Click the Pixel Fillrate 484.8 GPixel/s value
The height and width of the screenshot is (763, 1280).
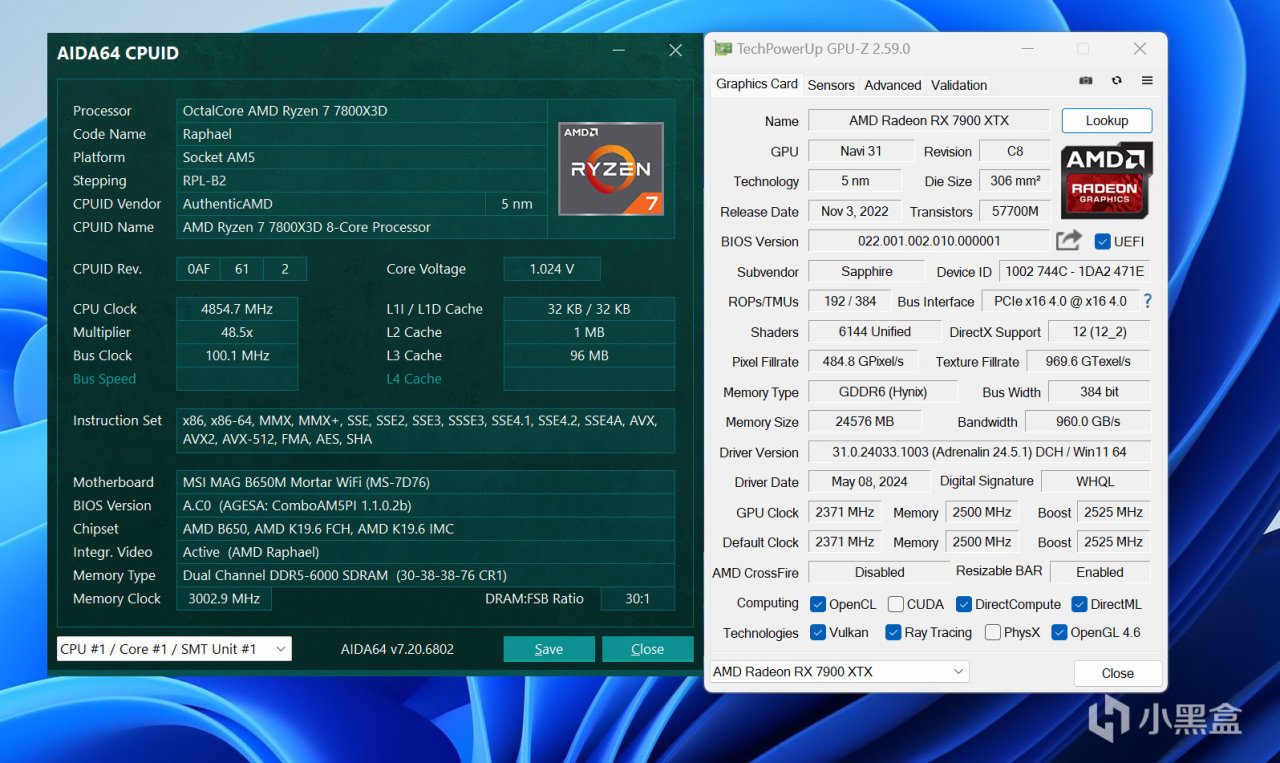[x=863, y=361]
